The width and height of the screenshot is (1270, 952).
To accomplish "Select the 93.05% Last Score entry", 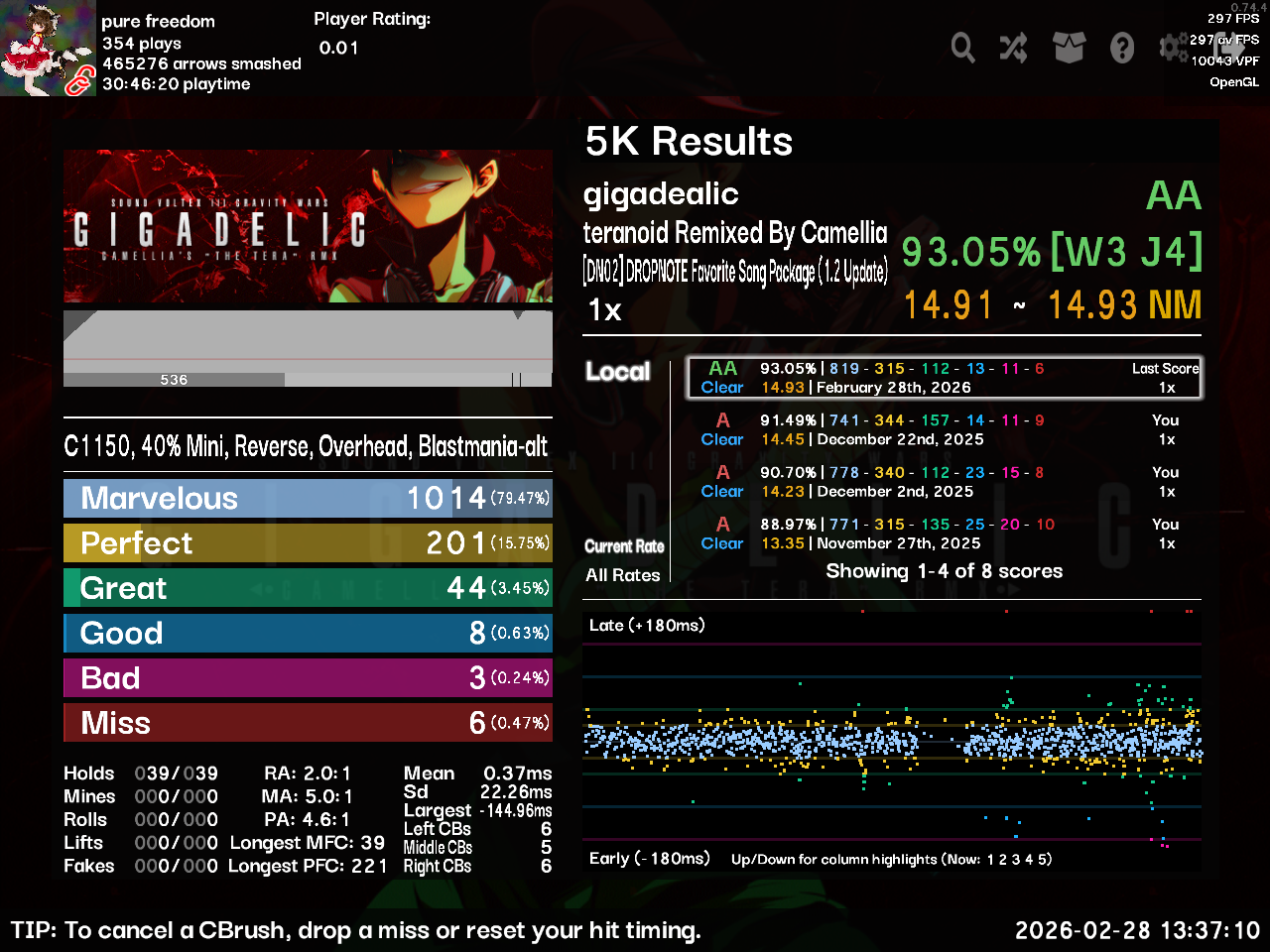I will click(x=943, y=378).
